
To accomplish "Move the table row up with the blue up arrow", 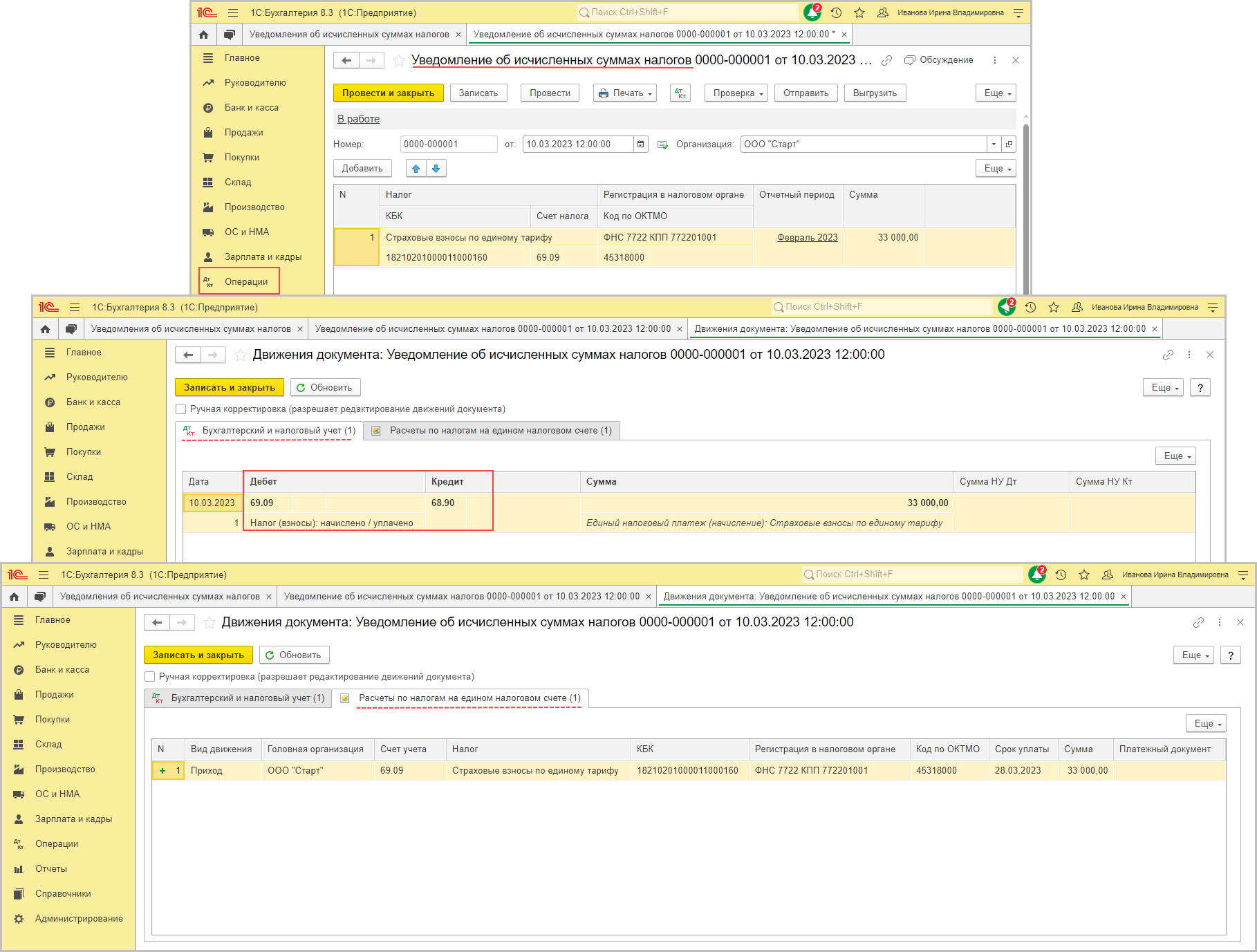I will [x=416, y=168].
